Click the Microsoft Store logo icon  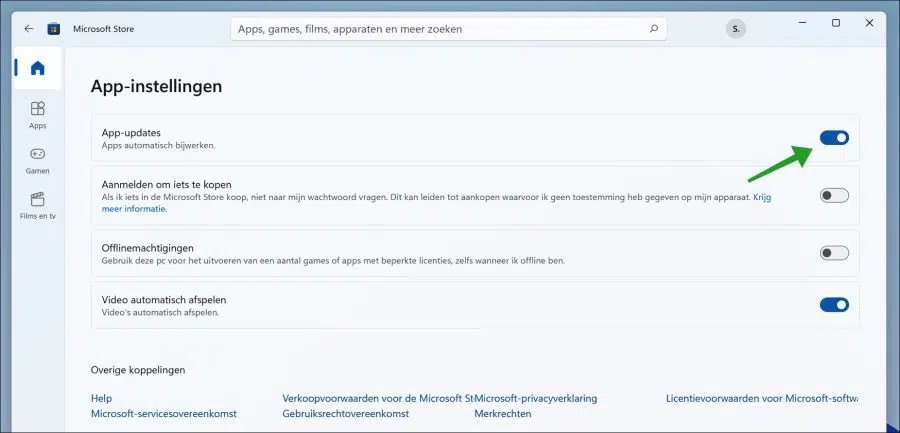coord(53,29)
